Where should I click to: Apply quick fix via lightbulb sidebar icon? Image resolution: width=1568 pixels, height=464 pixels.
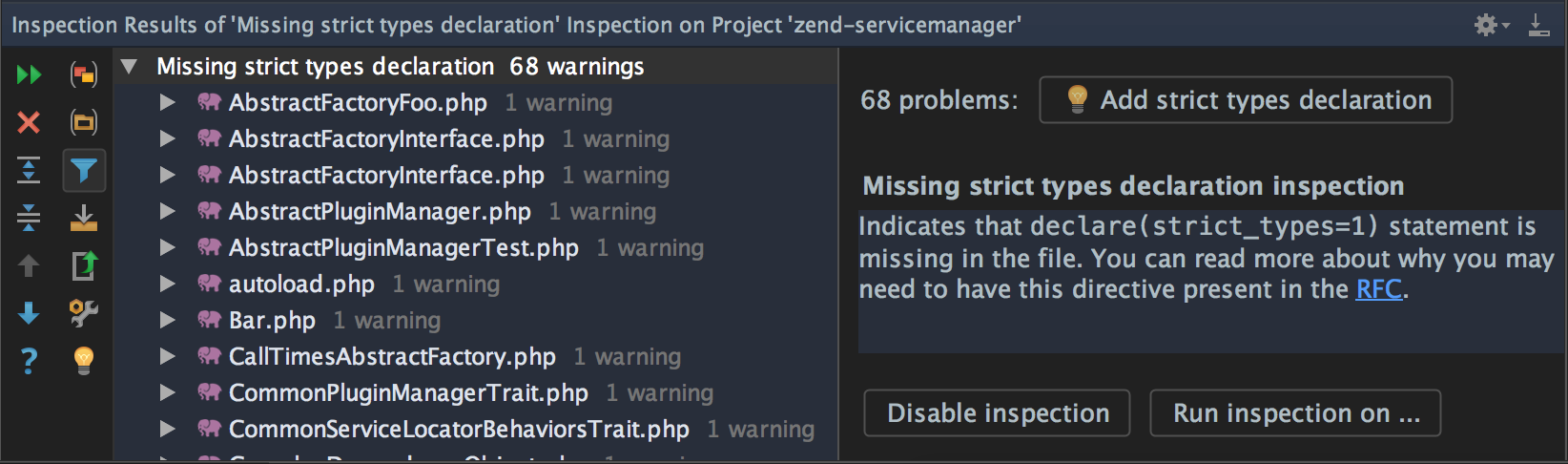tap(84, 361)
